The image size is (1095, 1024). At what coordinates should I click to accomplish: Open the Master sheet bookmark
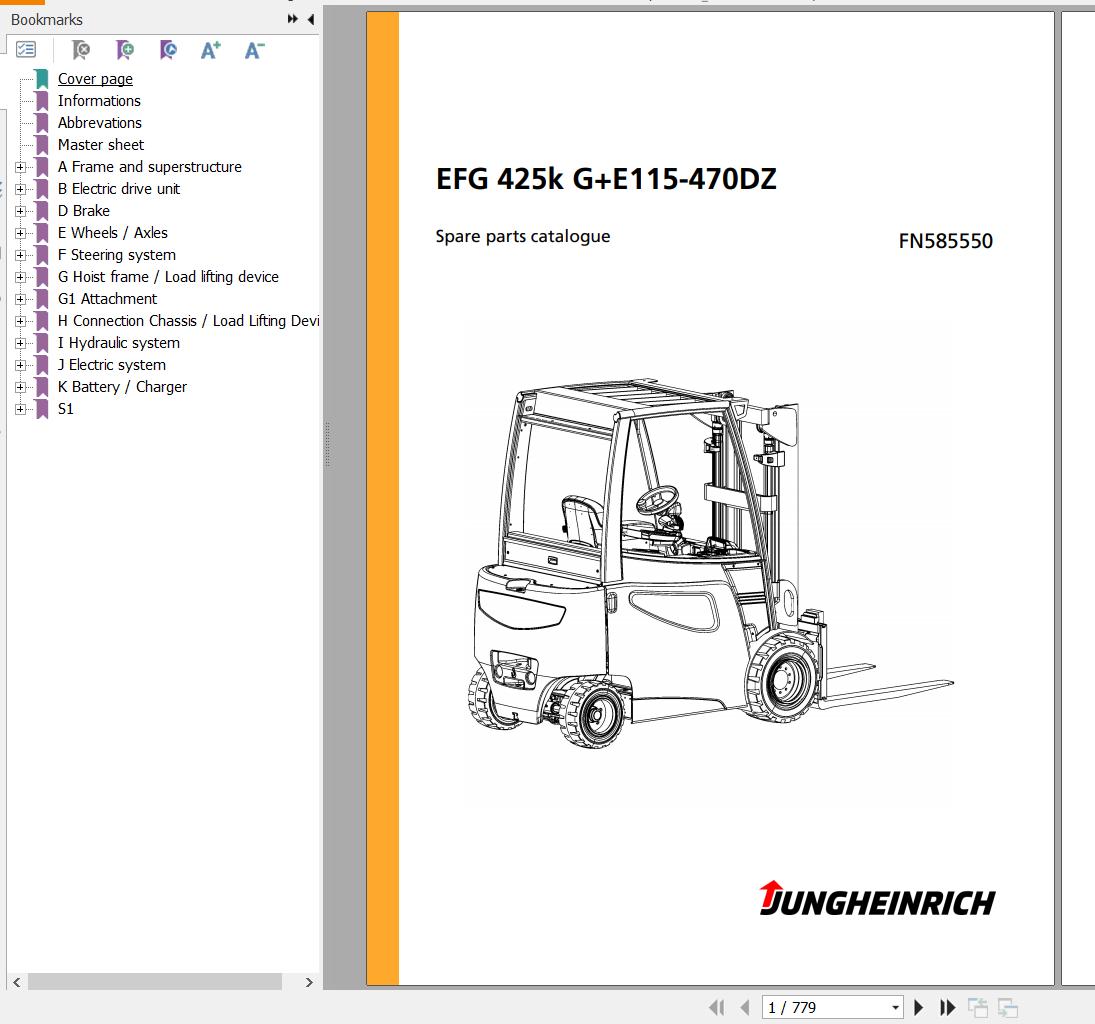101,144
